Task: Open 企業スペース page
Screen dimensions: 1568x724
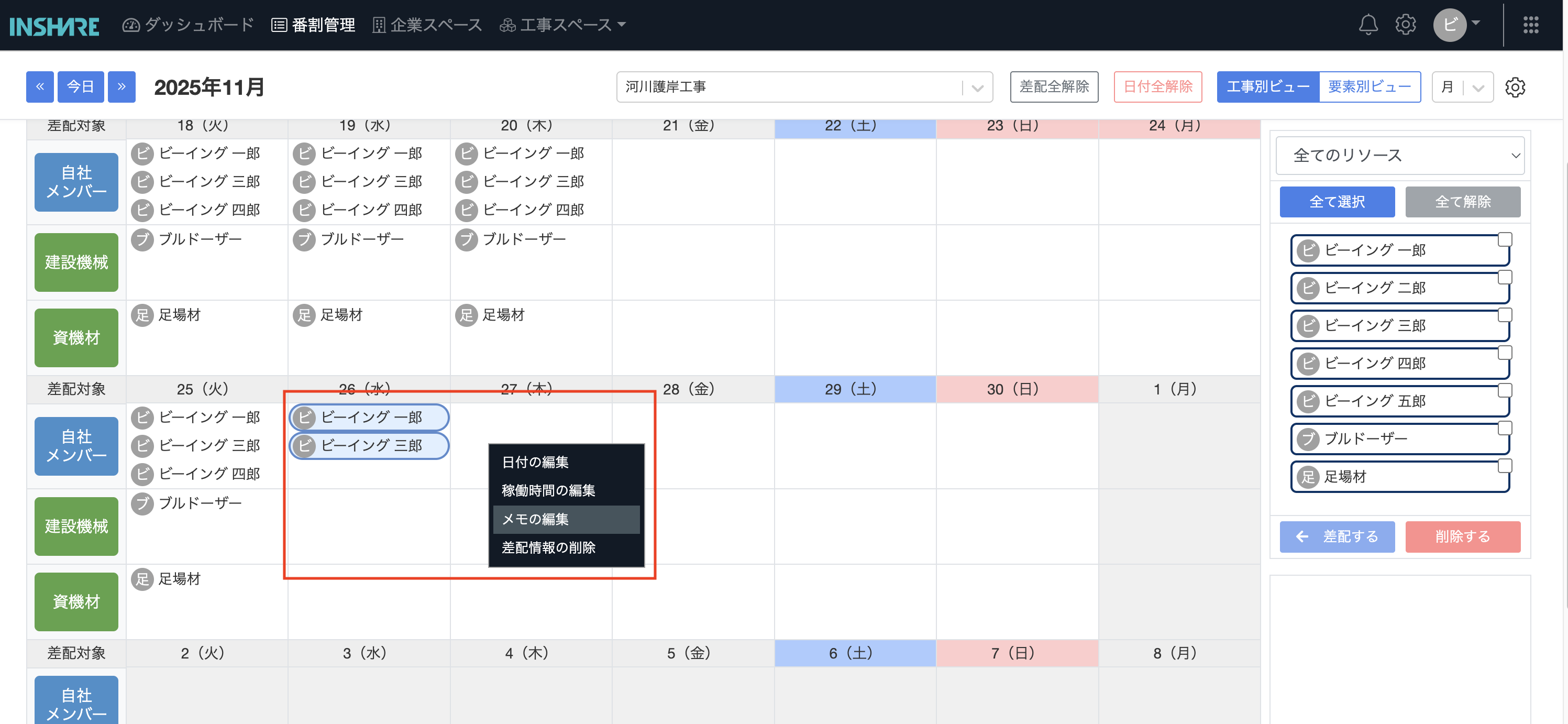Action: pos(427,25)
